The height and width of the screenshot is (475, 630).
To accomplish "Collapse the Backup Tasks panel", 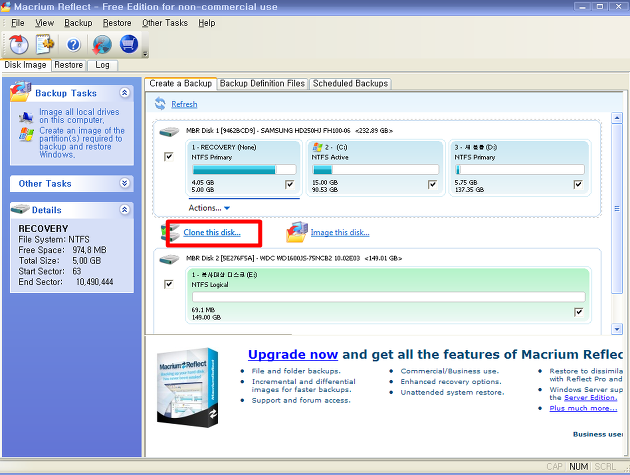I will (x=125, y=92).
